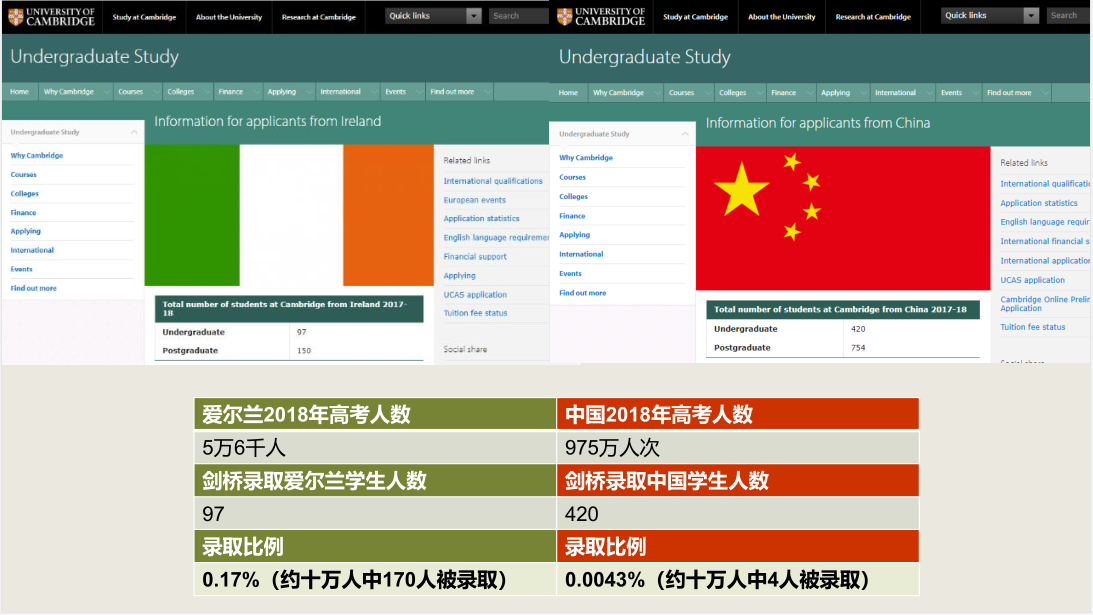Open Events in the China page sidebar
The width and height of the screenshot is (1093, 615).
tap(570, 273)
